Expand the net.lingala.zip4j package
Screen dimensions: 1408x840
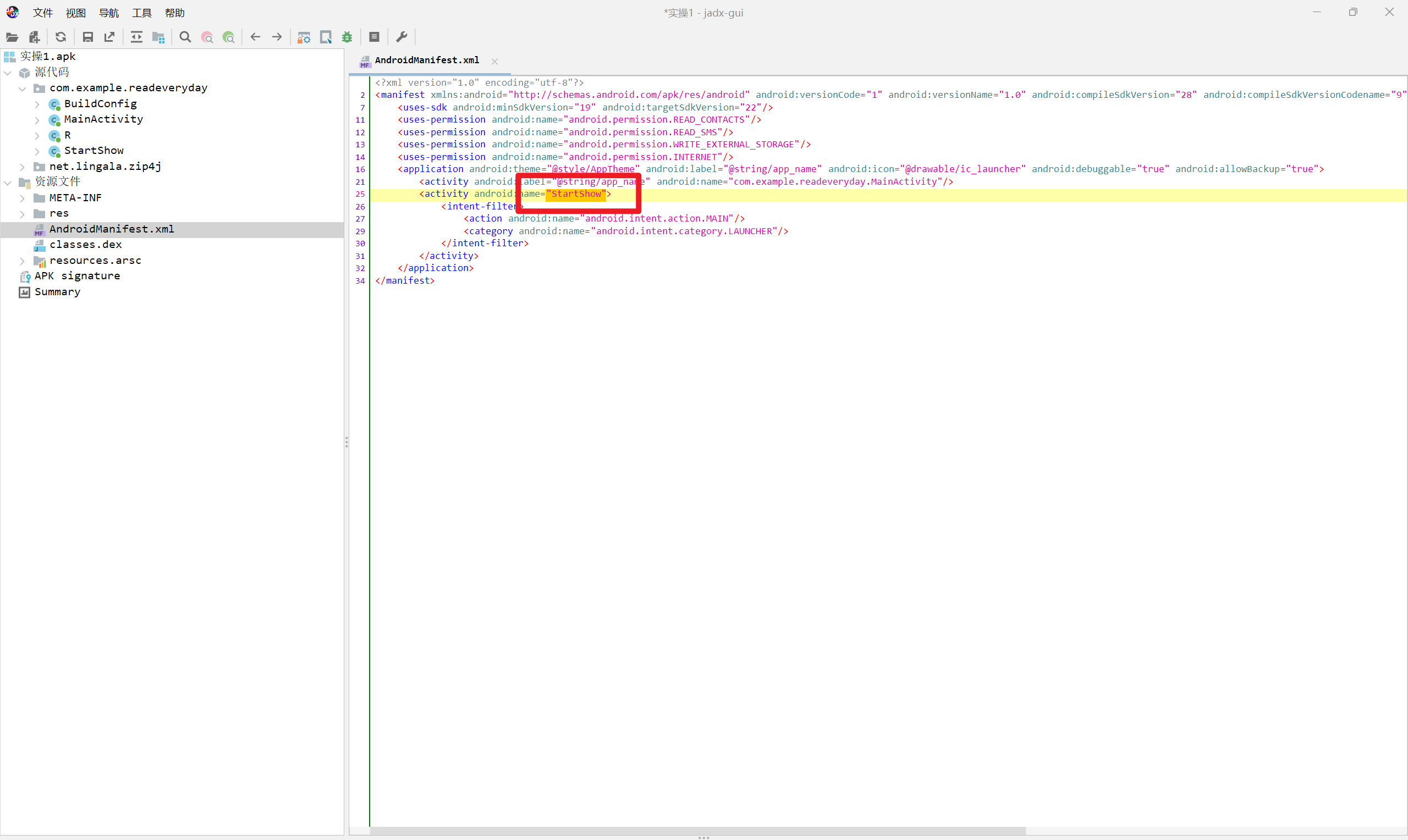pyautogui.click(x=23, y=167)
